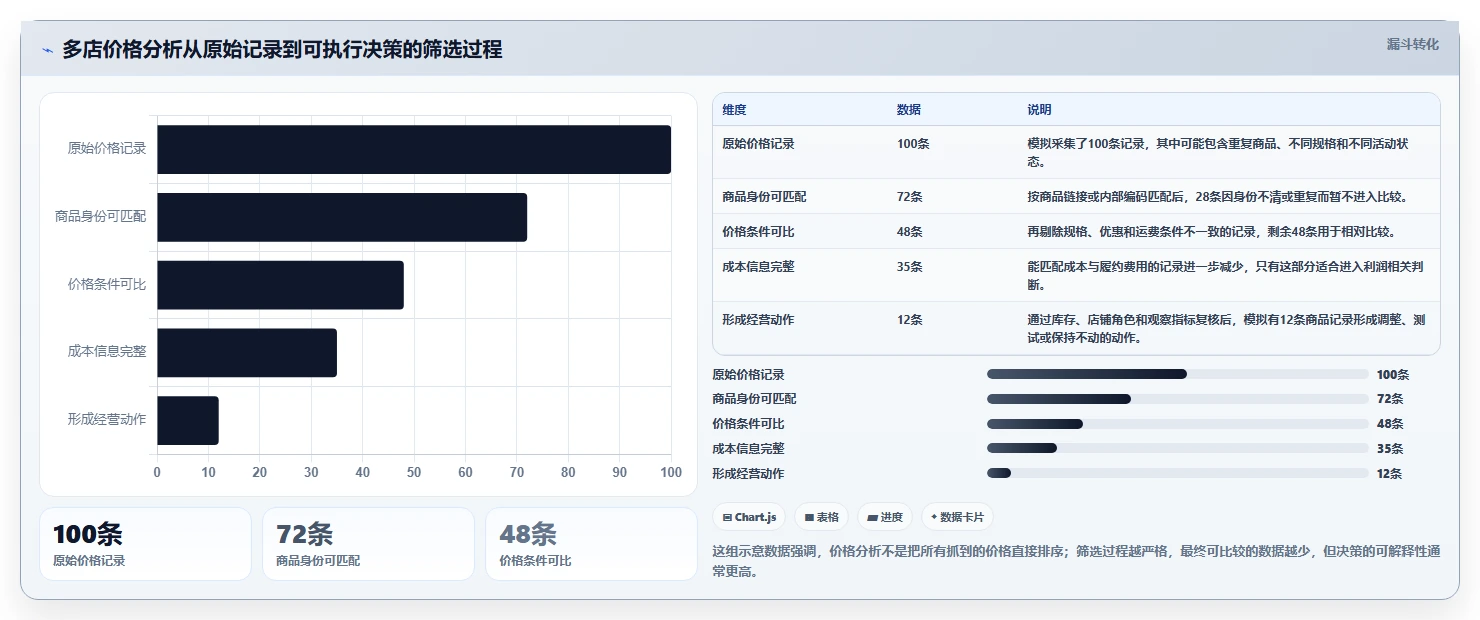The width and height of the screenshot is (1480, 620).
Task: Click the 成本信息完整 chart axis label
Action: 107,351
